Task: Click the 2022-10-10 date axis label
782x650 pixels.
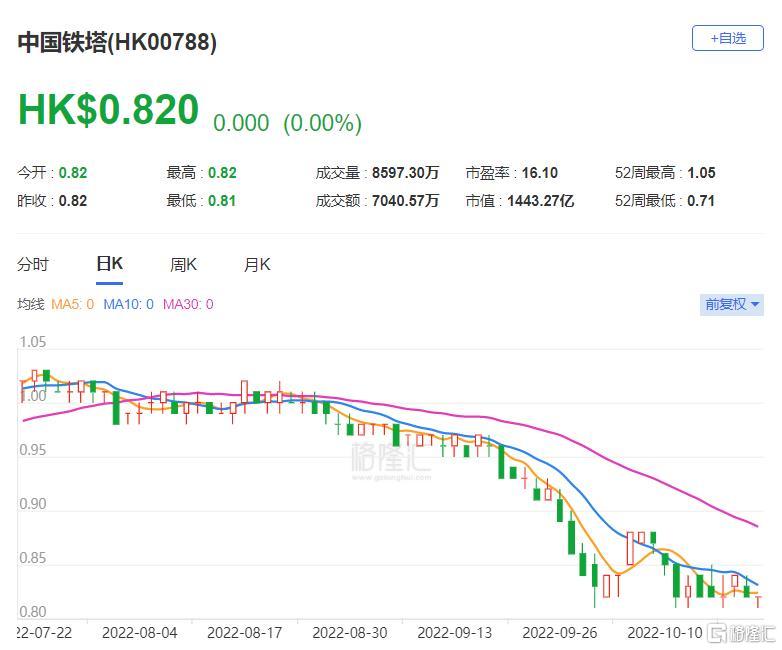Action: [x=665, y=633]
